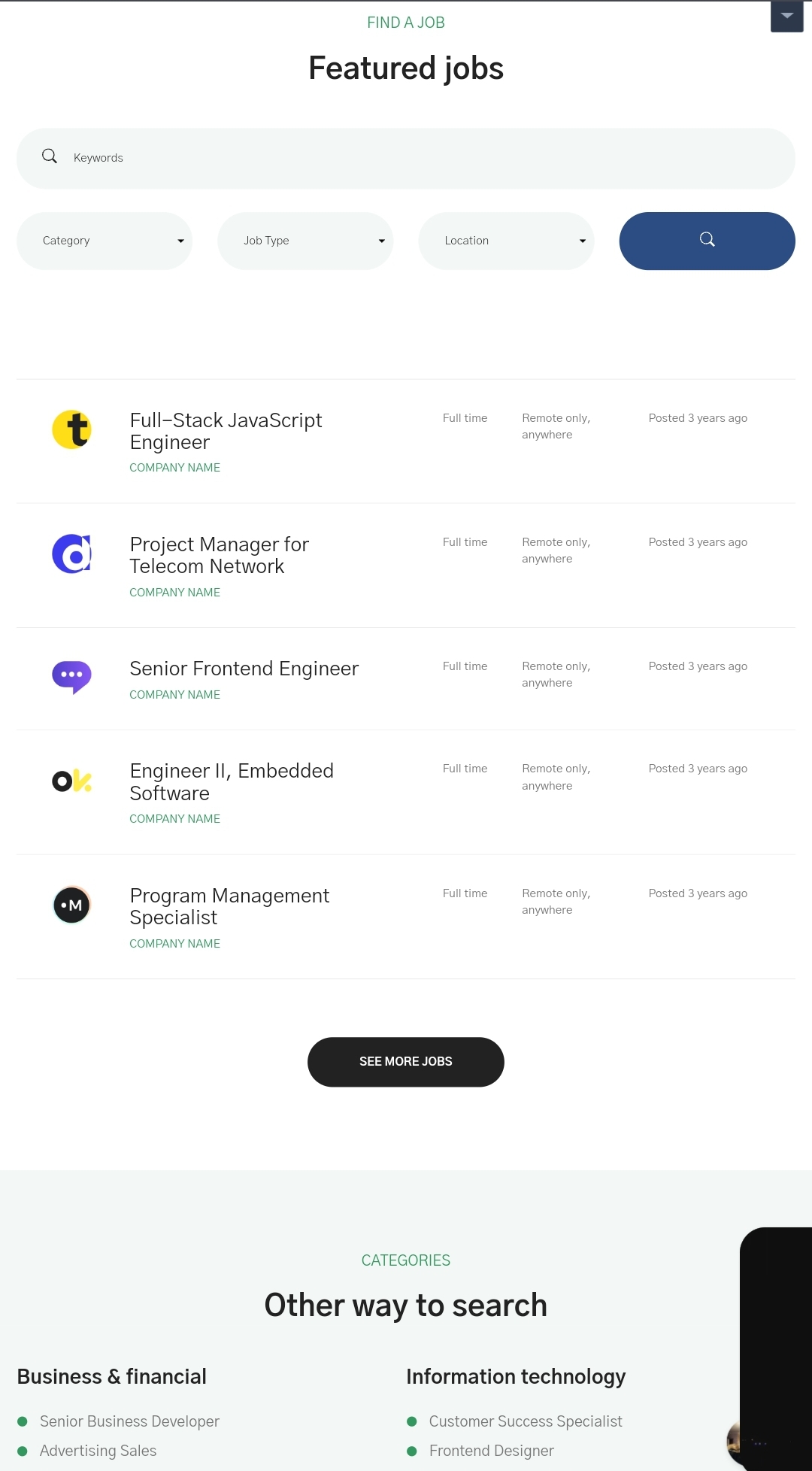
Task: Open Senior Frontend Engineer listing
Action: tap(244, 669)
